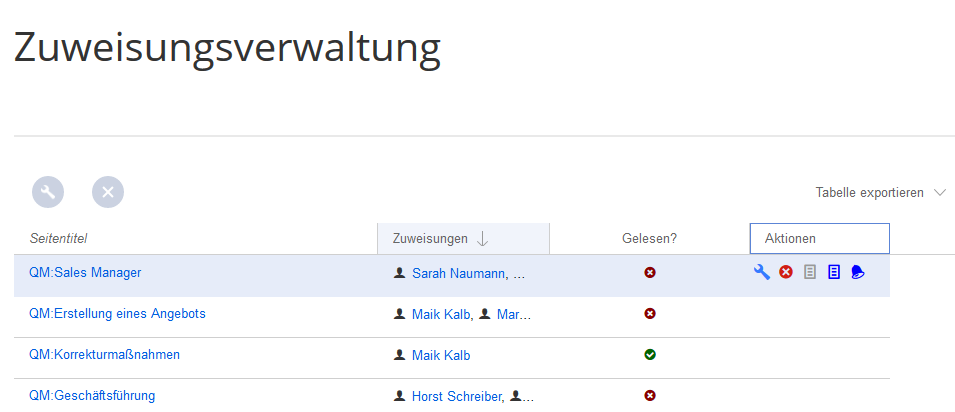The height and width of the screenshot is (412, 955).
Task: Click the blue bell reminder icon
Action: pos(858,272)
